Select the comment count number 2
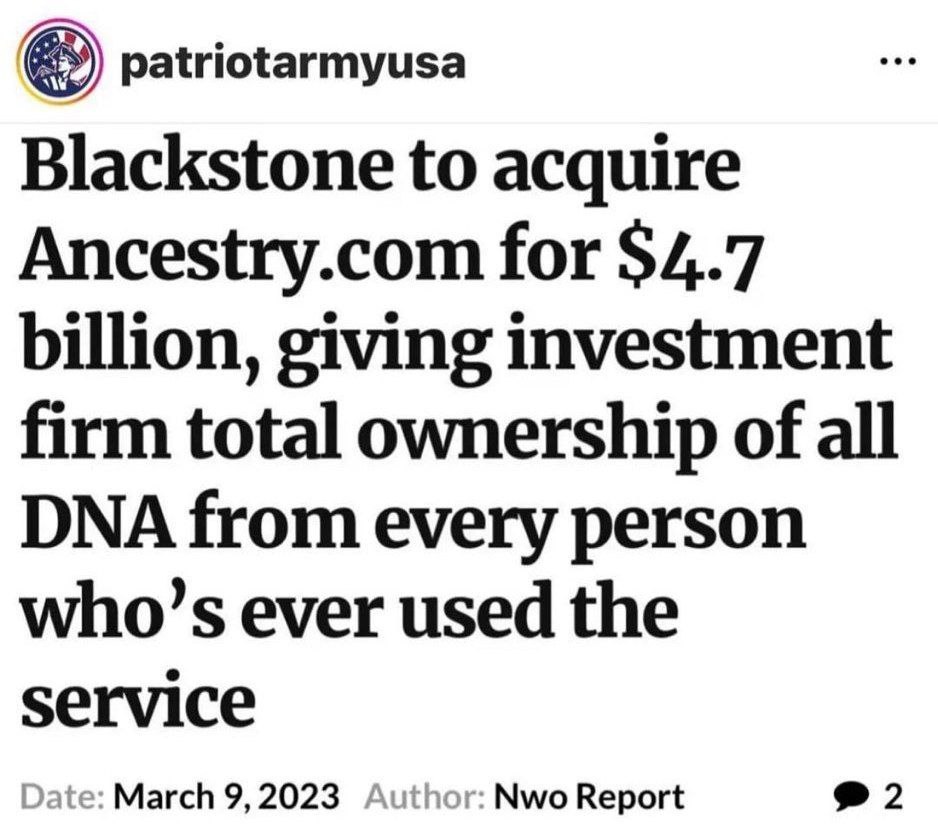938x828 pixels. 892,796
